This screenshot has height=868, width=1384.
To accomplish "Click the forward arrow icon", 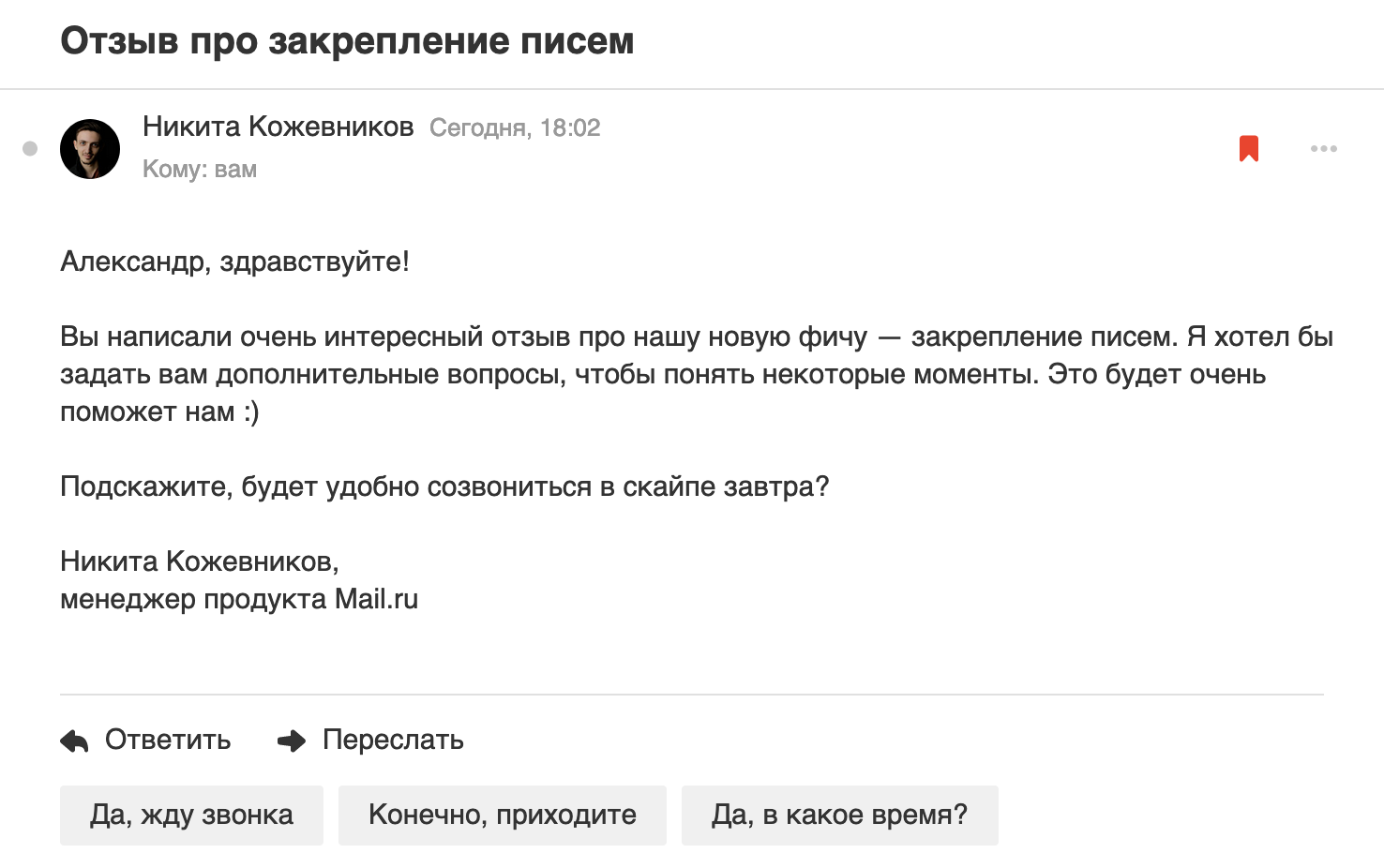I will click(x=292, y=741).
